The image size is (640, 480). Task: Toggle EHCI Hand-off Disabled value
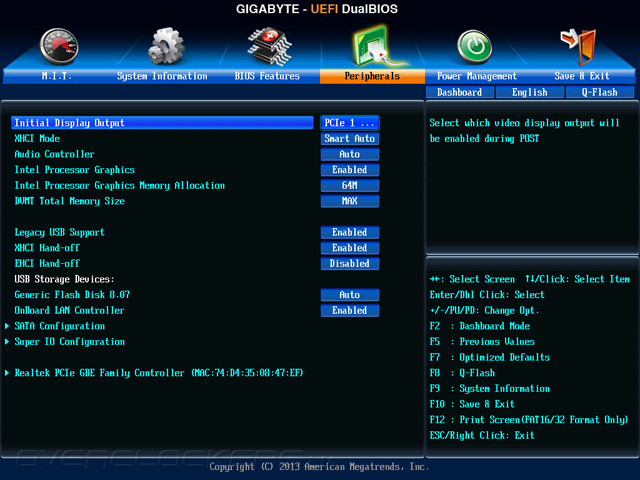pos(350,263)
